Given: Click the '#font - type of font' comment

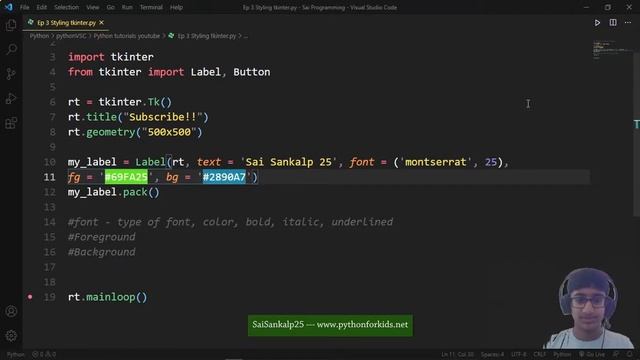Looking at the screenshot, I should pos(129,222).
